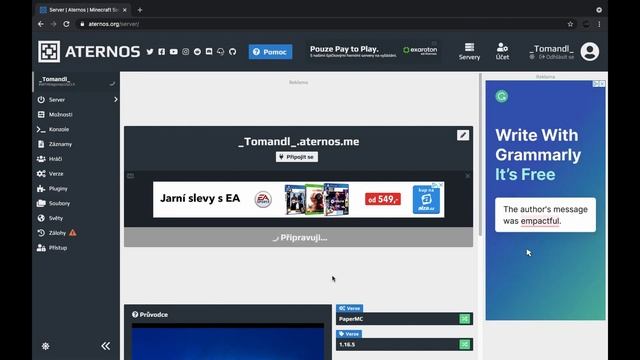Click the user avatar icon
This screenshot has width=640, height=360.
click(590, 52)
